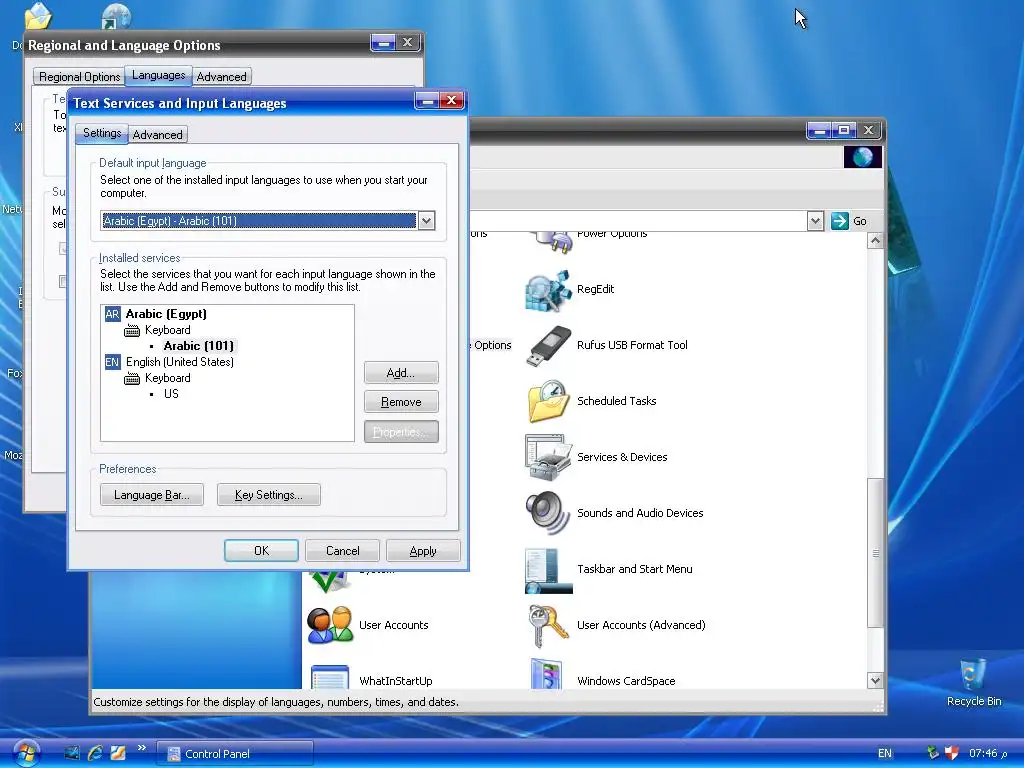The height and width of the screenshot is (768, 1024).
Task: Click the AR language badge in installed services
Action: point(112,314)
